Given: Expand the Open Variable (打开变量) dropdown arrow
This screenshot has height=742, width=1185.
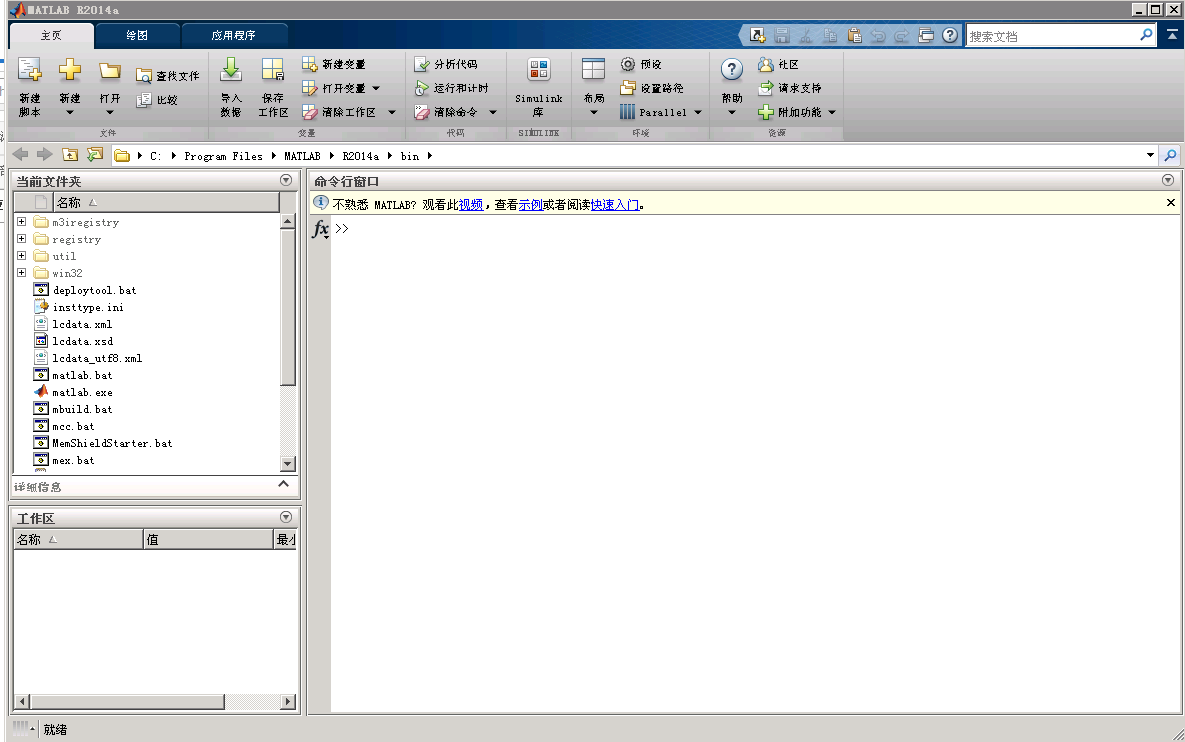Looking at the screenshot, I should click(x=376, y=88).
